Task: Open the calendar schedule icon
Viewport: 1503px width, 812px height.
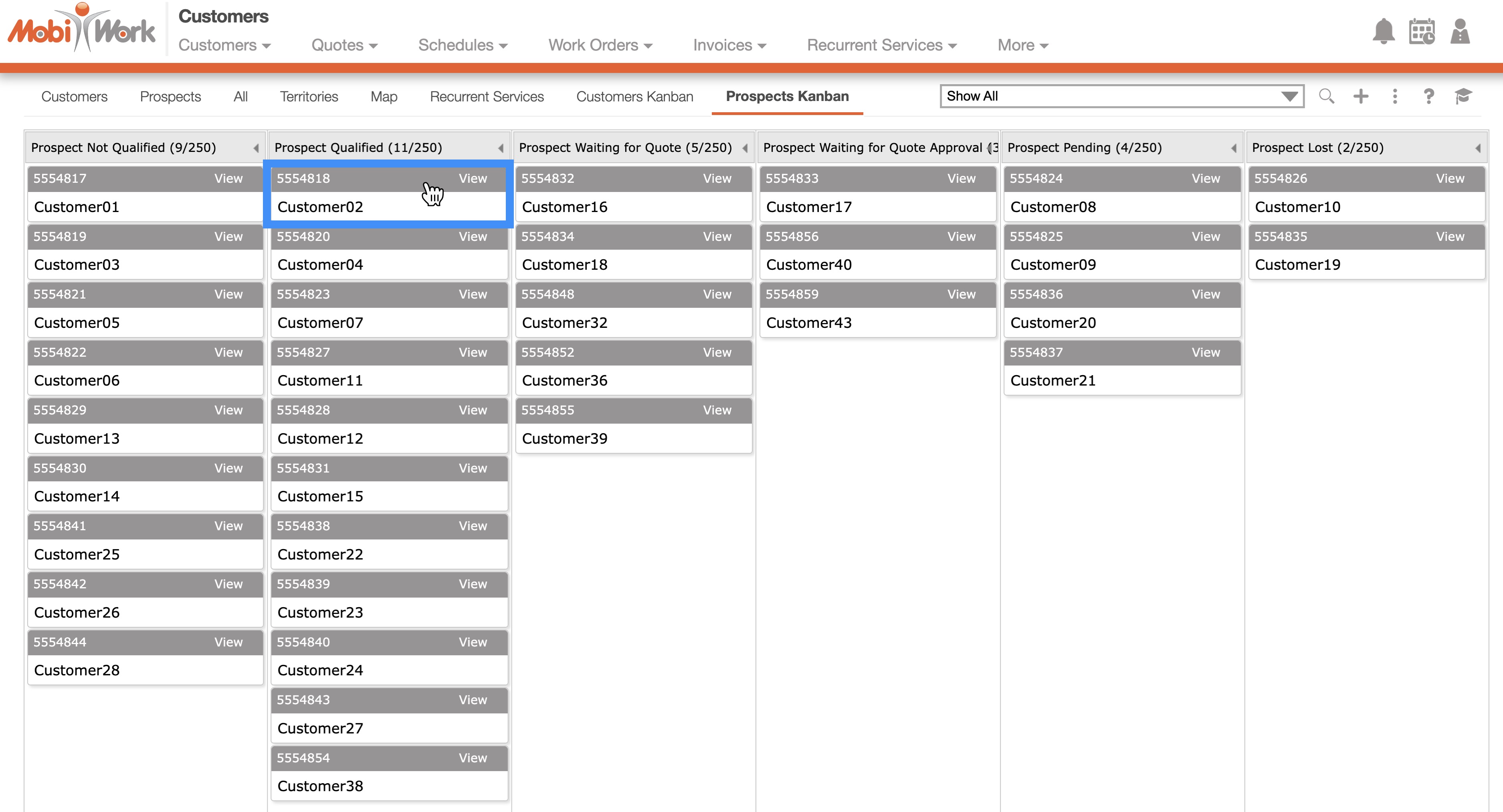Action: (1421, 32)
